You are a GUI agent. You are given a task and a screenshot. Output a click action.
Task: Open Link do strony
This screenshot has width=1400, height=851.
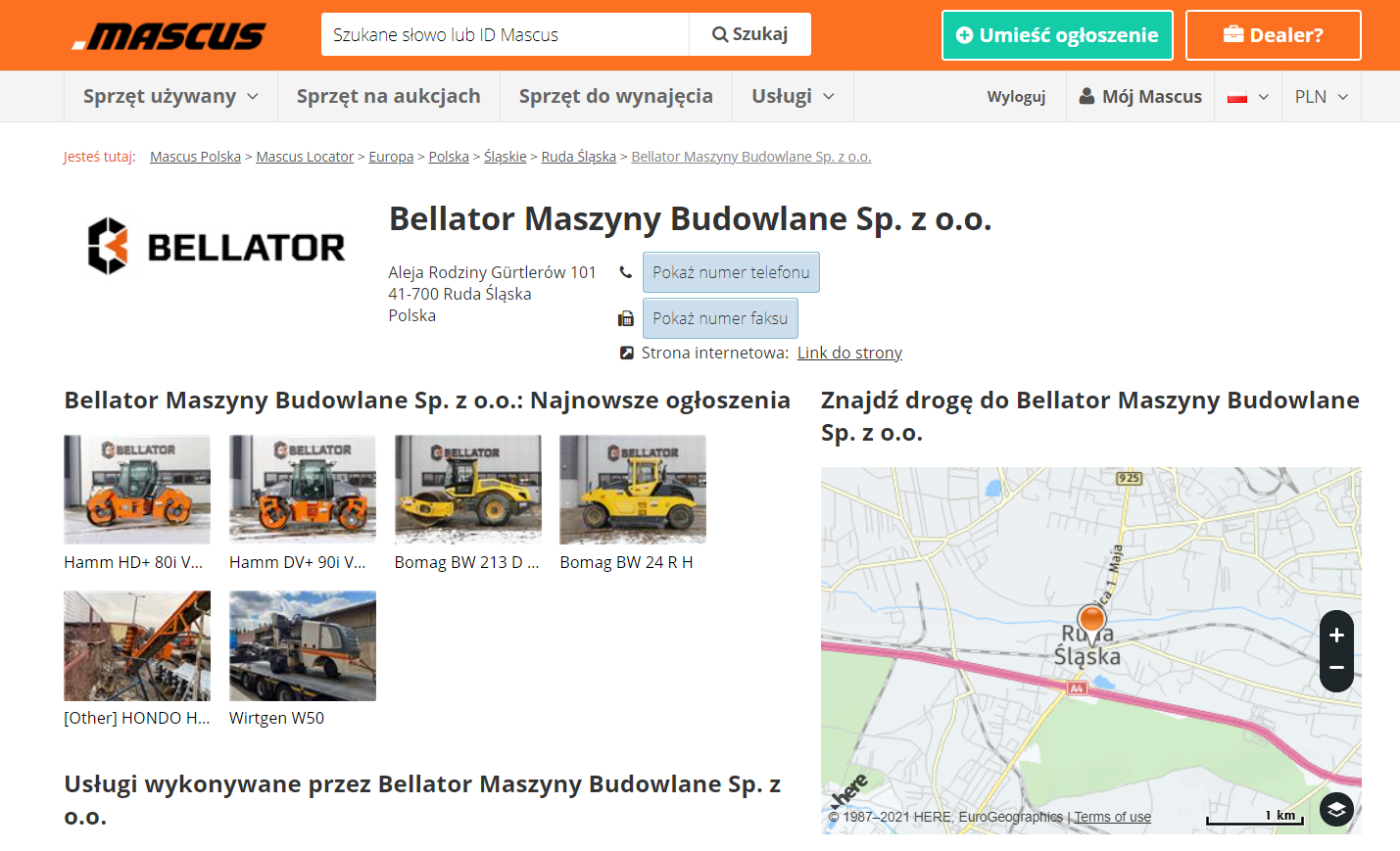tap(849, 353)
